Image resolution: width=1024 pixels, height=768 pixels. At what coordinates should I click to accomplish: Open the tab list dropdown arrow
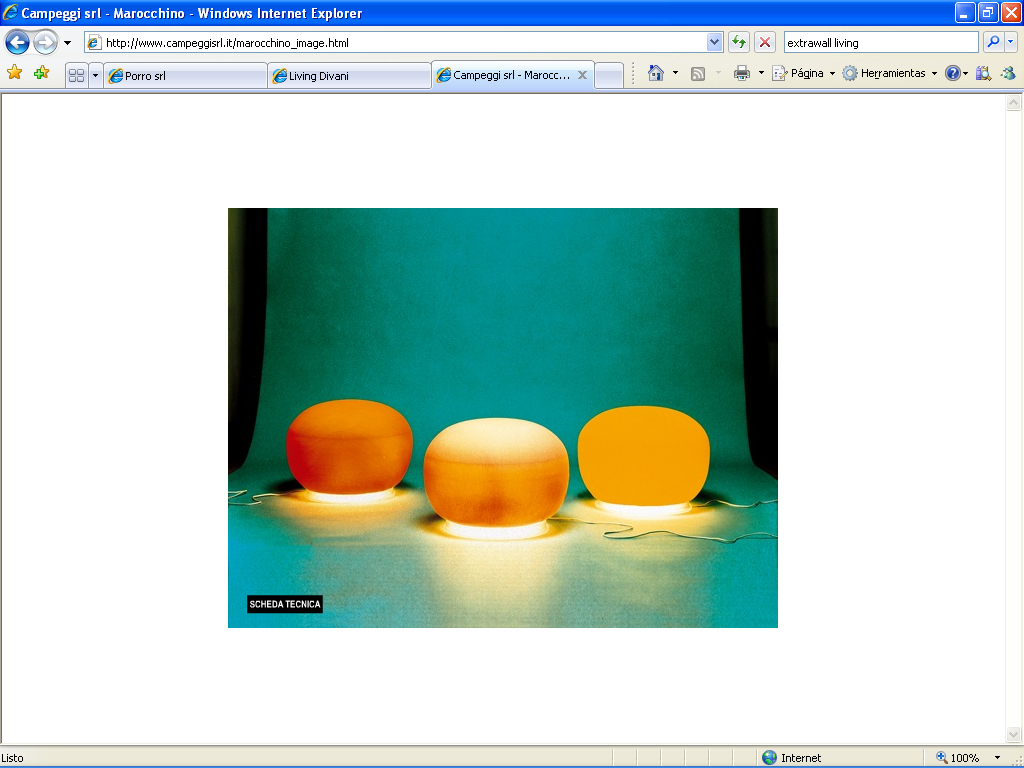(x=95, y=75)
